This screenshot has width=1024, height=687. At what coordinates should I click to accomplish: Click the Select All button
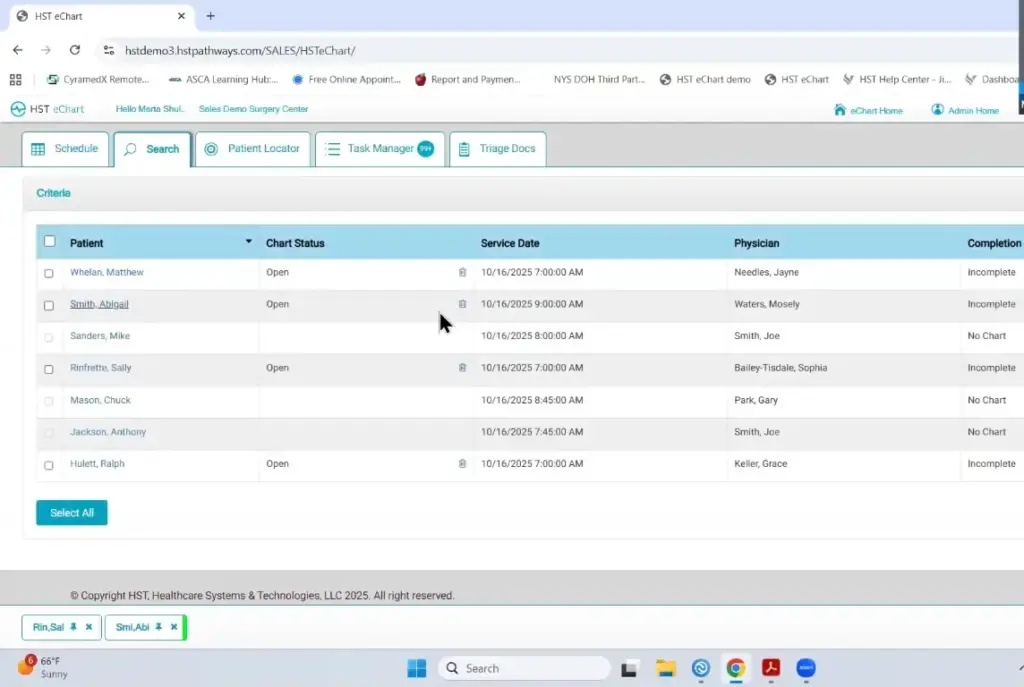click(72, 513)
